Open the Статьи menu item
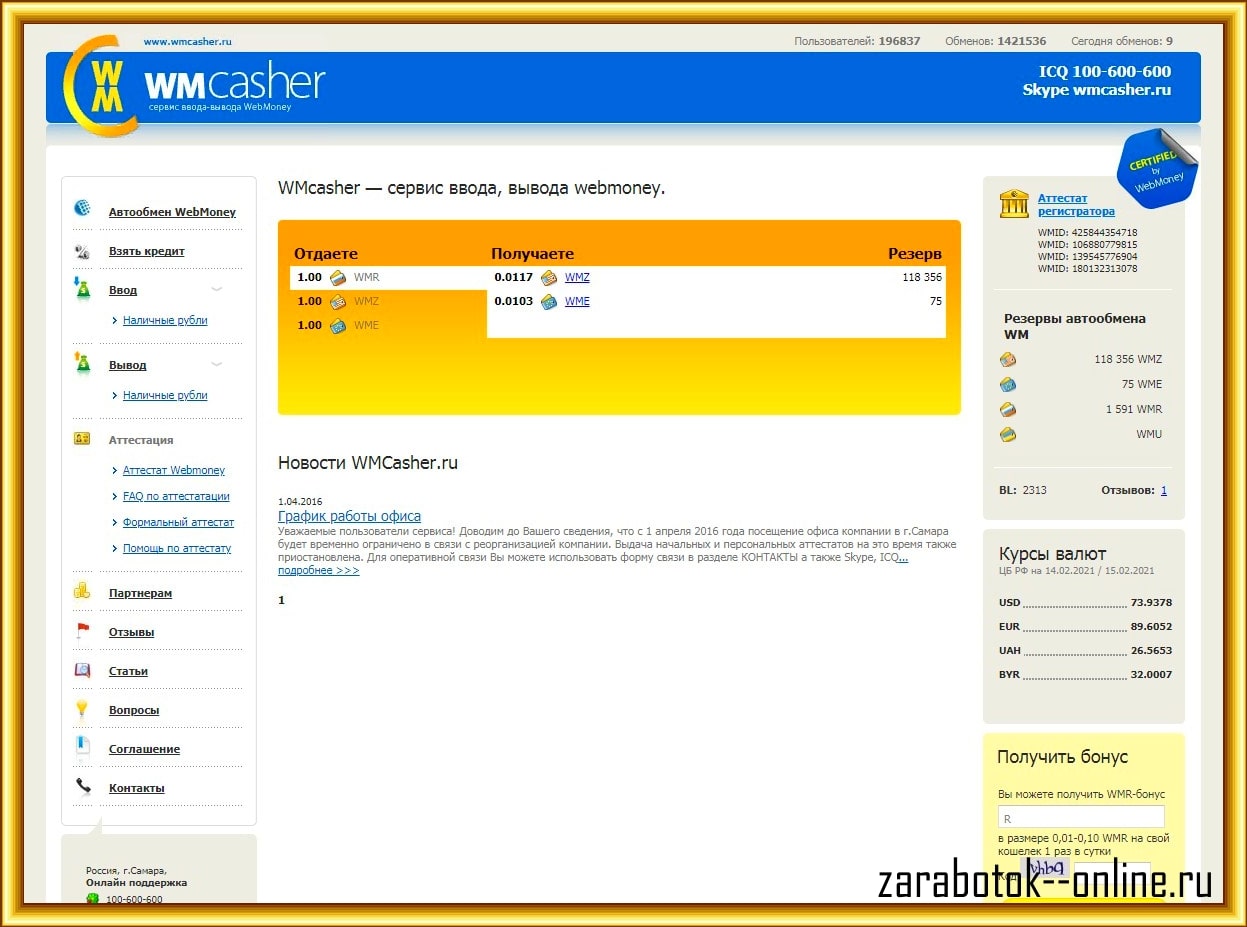 click(x=128, y=671)
